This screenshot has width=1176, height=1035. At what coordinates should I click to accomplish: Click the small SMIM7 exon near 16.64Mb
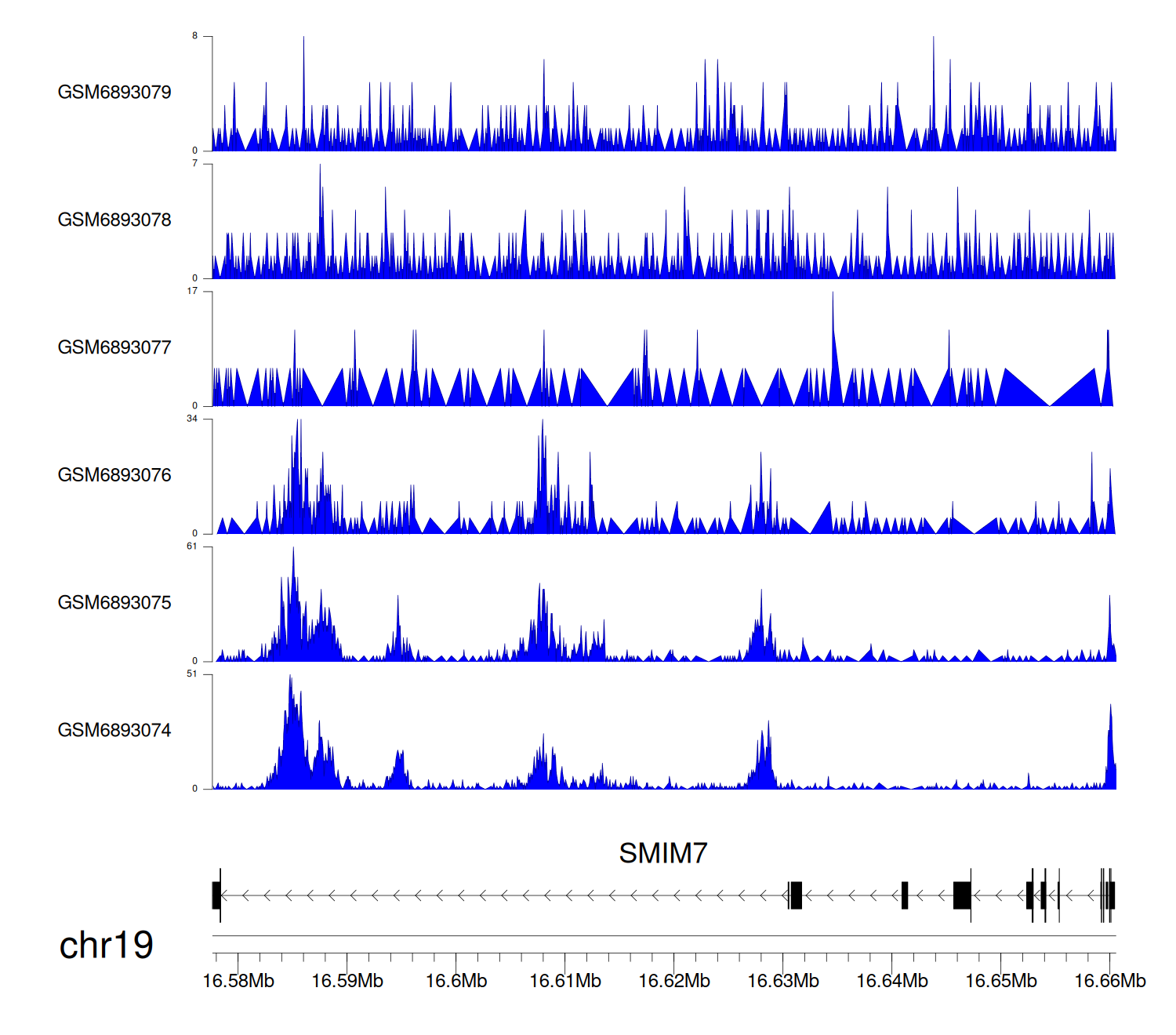(905, 895)
